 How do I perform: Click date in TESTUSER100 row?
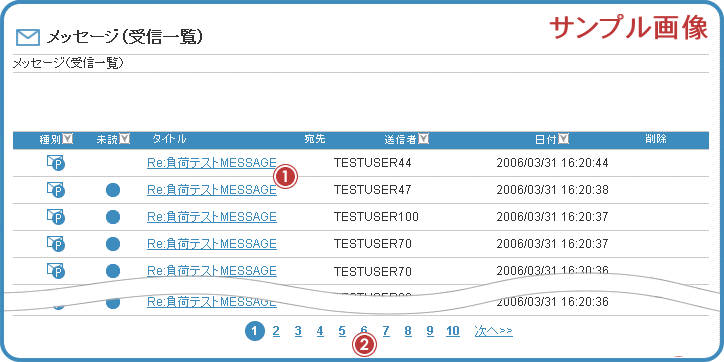pos(552,217)
